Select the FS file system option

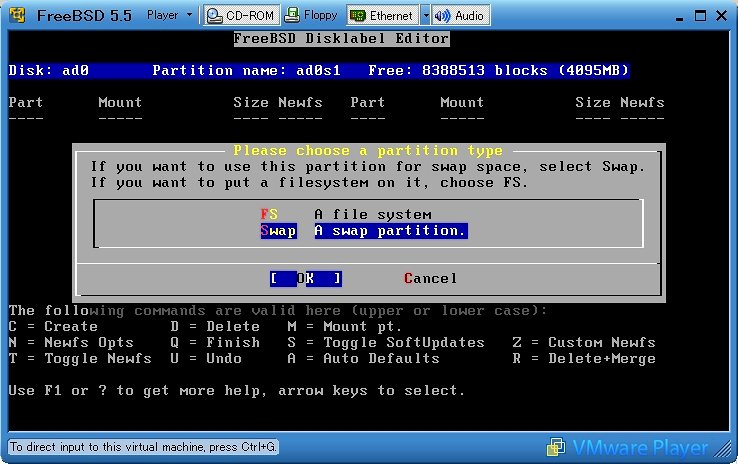pyautogui.click(x=269, y=214)
